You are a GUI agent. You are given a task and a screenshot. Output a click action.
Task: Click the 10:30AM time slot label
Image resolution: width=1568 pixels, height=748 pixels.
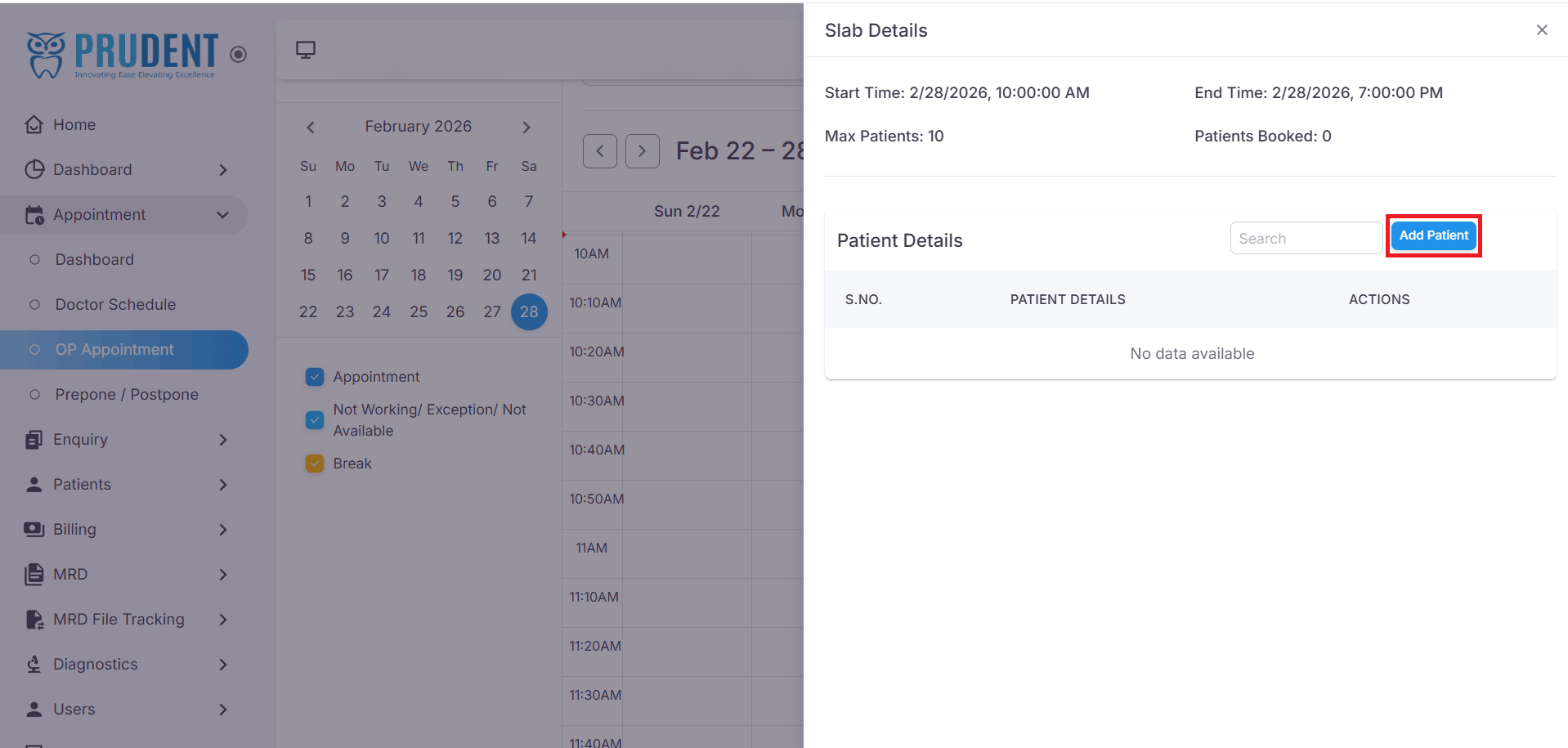point(597,401)
